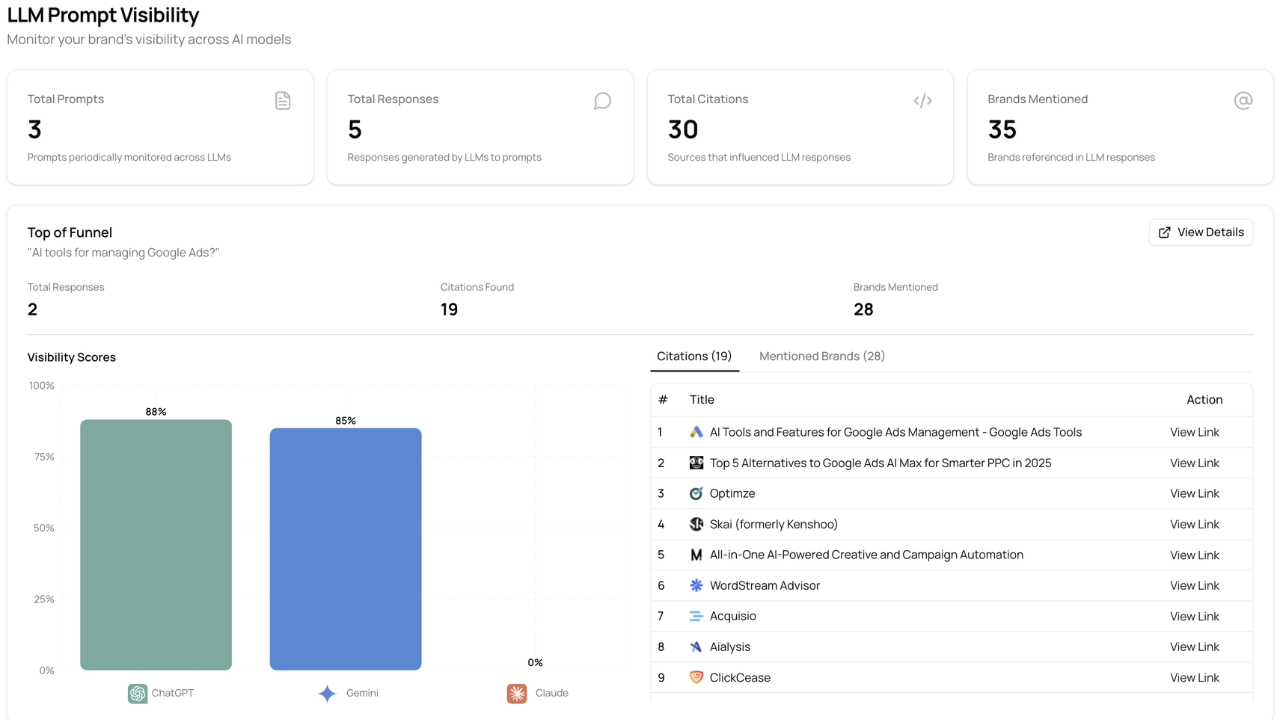Click the green ChatGPT 88% bar
This screenshot has height=720, width=1280.
[x=156, y=545]
